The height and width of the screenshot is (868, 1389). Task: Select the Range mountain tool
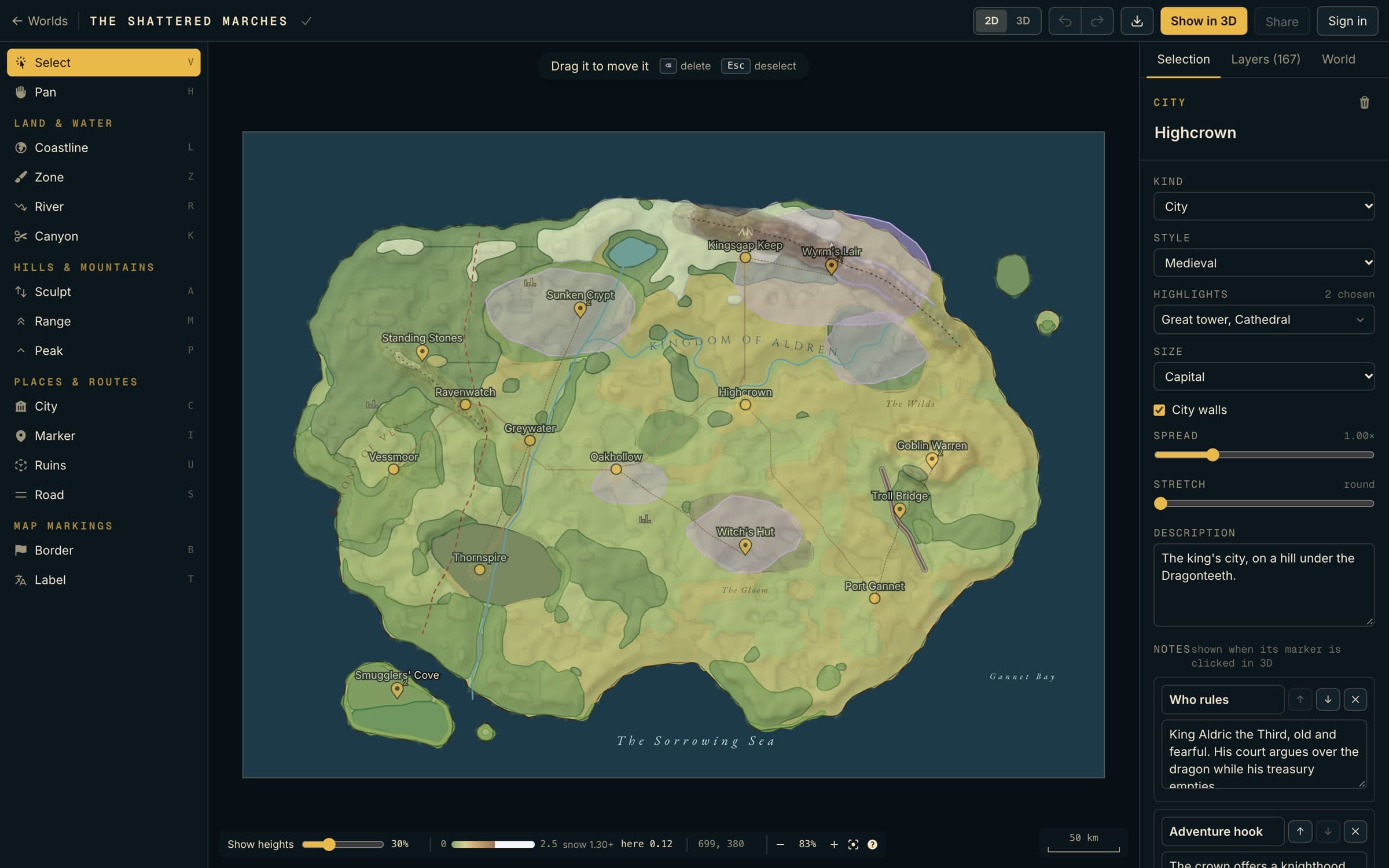[x=104, y=321]
